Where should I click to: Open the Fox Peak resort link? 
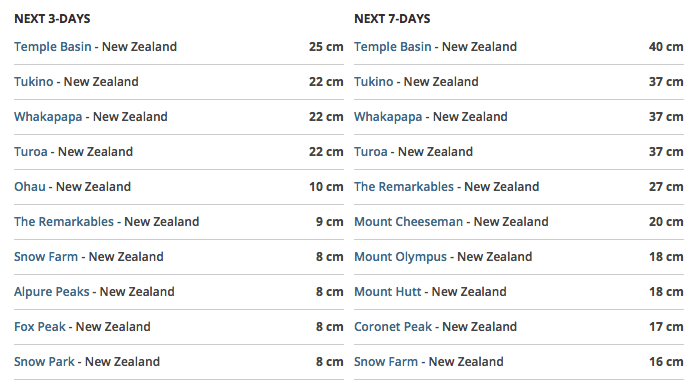pyautogui.click(x=39, y=327)
